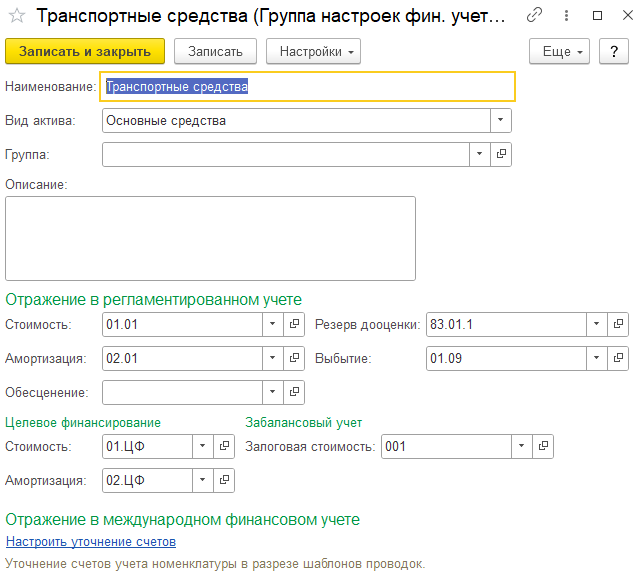Open Выбытие account 01.09 icon
Screen dimensions: 640x579
[x=618, y=358]
